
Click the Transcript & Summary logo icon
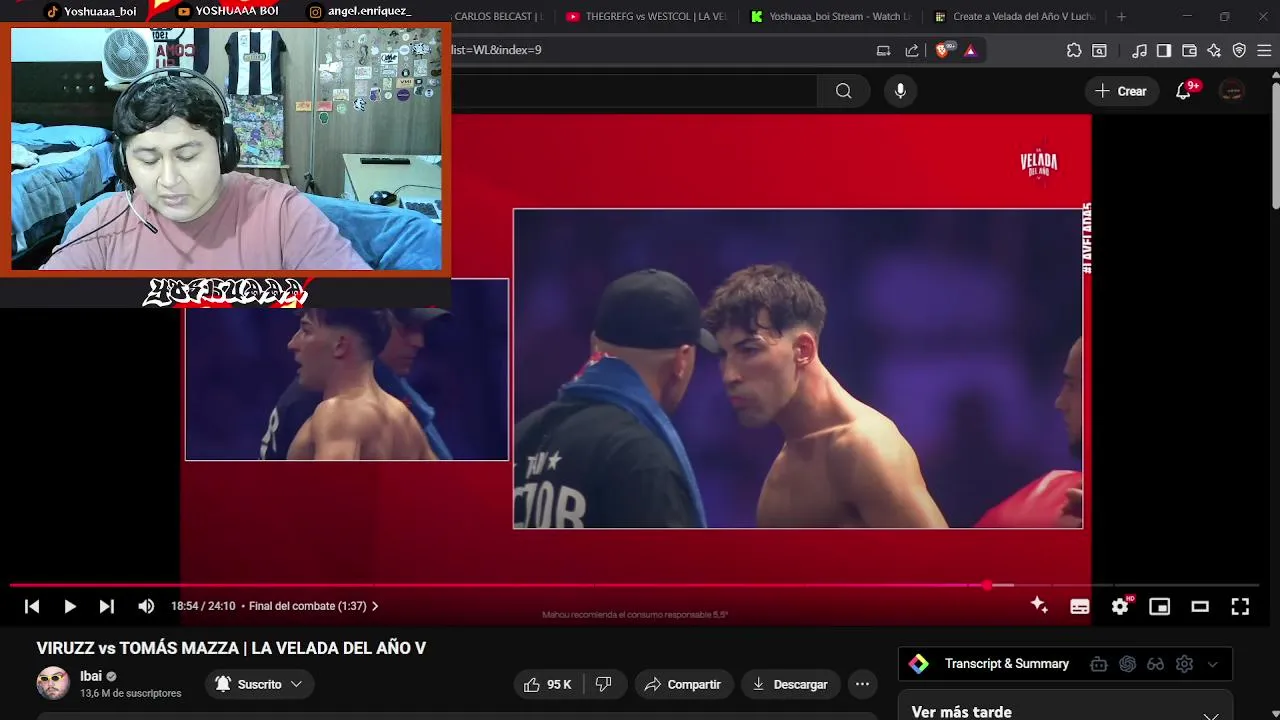(x=919, y=664)
